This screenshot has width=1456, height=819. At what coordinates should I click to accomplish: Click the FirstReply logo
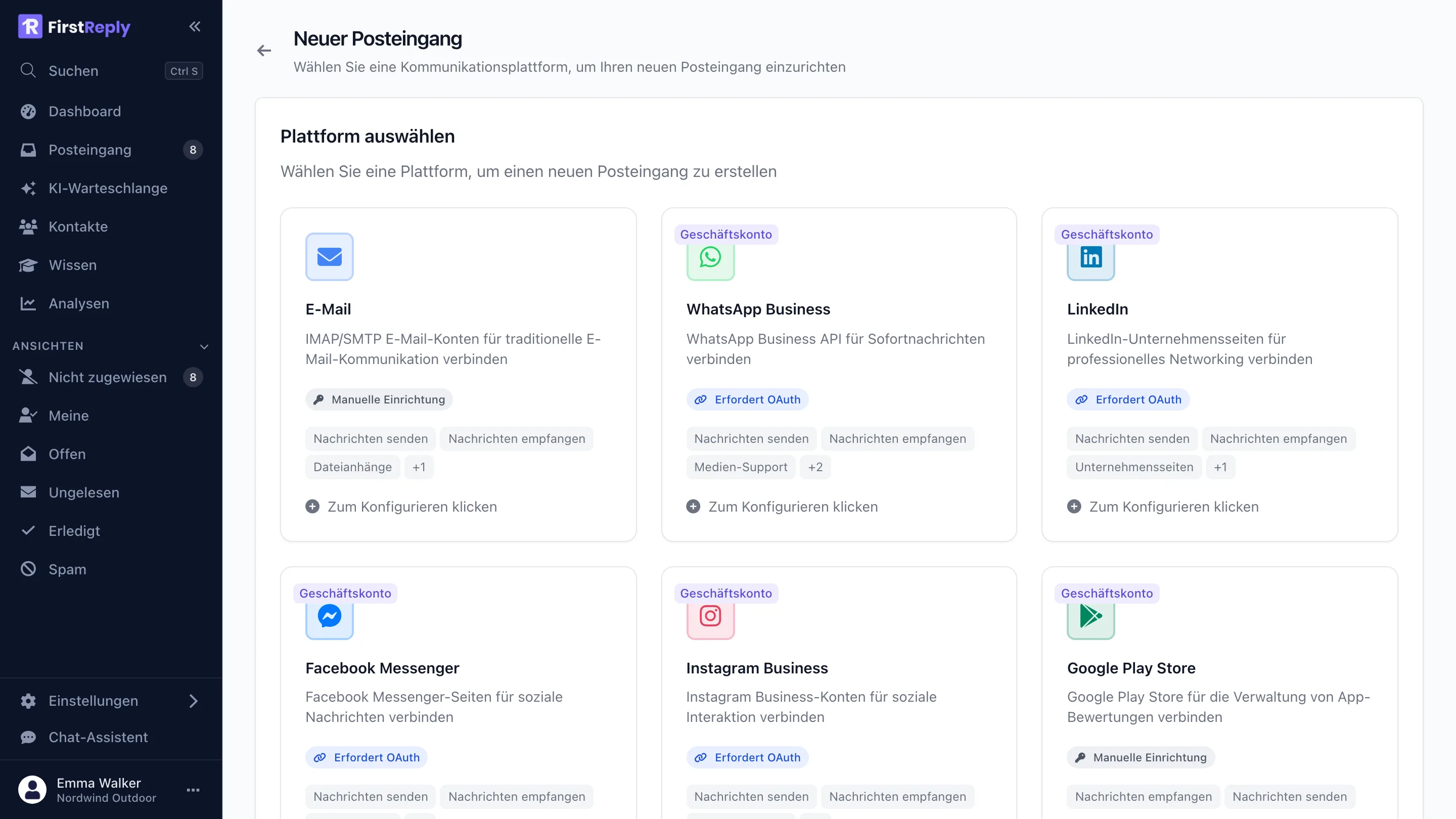[74, 27]
